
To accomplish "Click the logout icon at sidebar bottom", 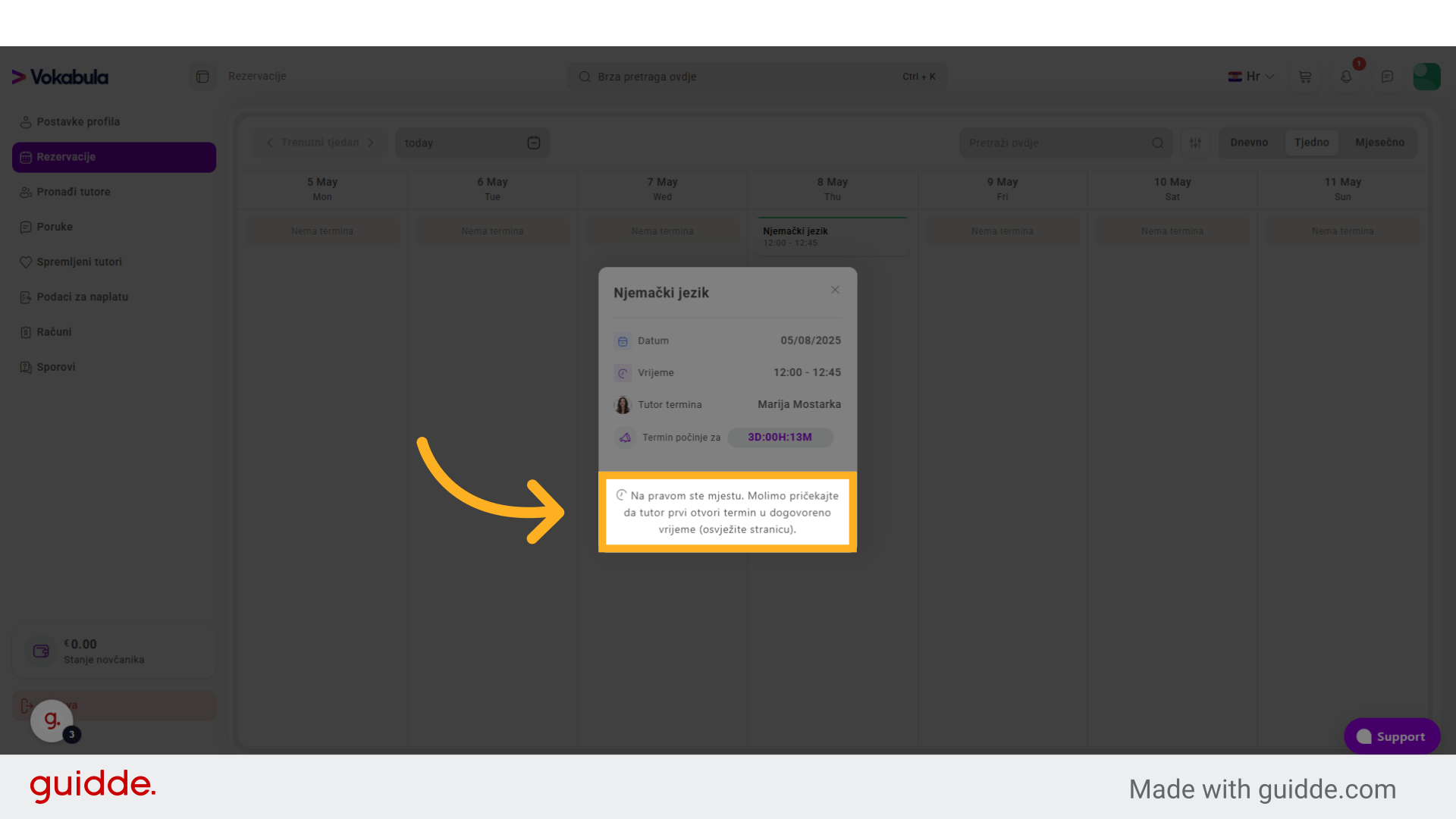I will (x=27, y=706).
